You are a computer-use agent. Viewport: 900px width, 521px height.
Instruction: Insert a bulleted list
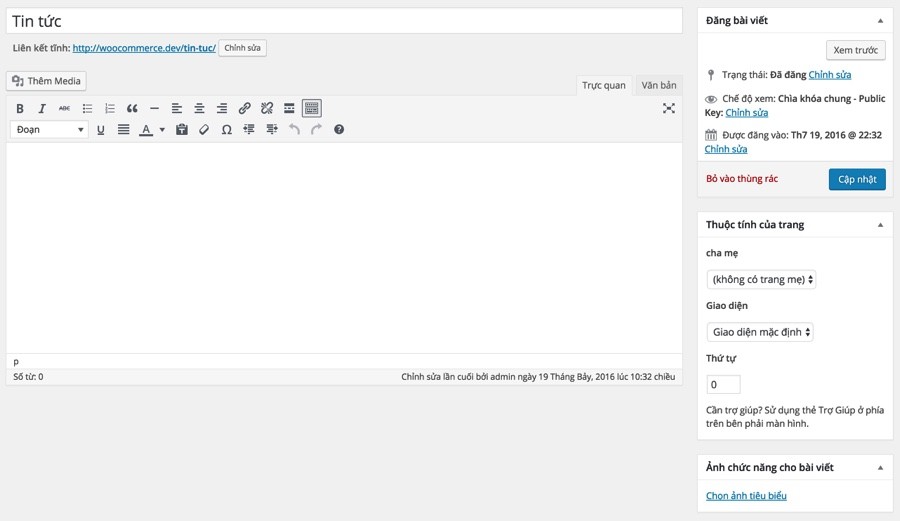pyautogui.click(x=87, y=108)
